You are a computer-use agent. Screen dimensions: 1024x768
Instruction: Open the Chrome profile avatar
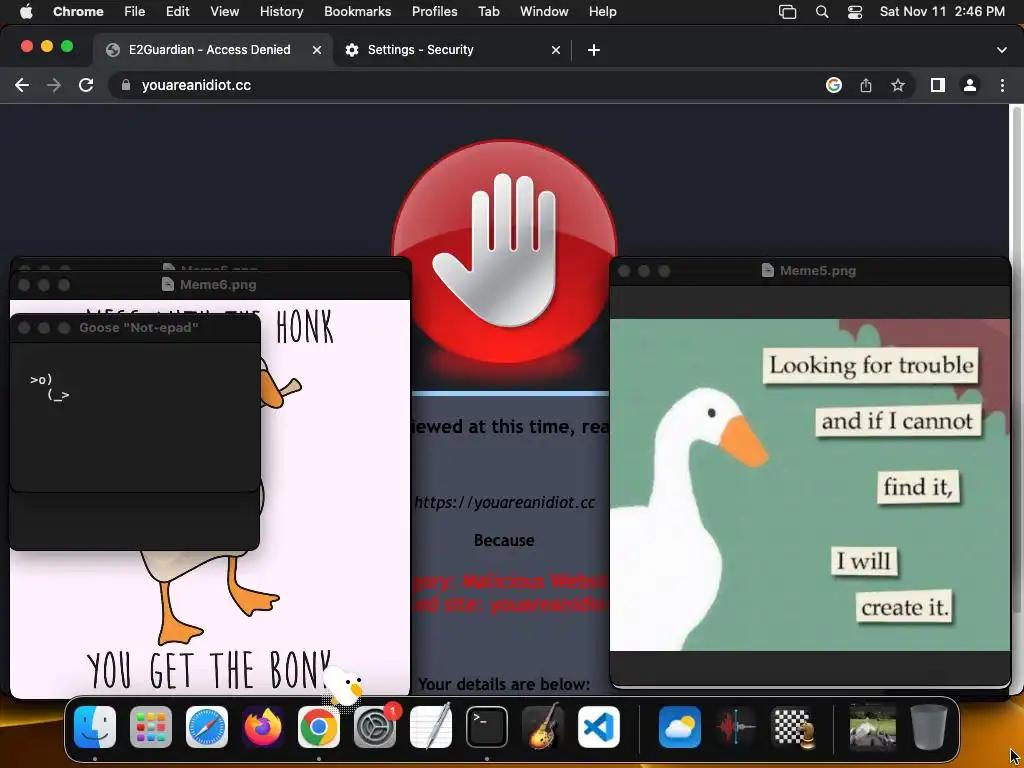point(970,85)
